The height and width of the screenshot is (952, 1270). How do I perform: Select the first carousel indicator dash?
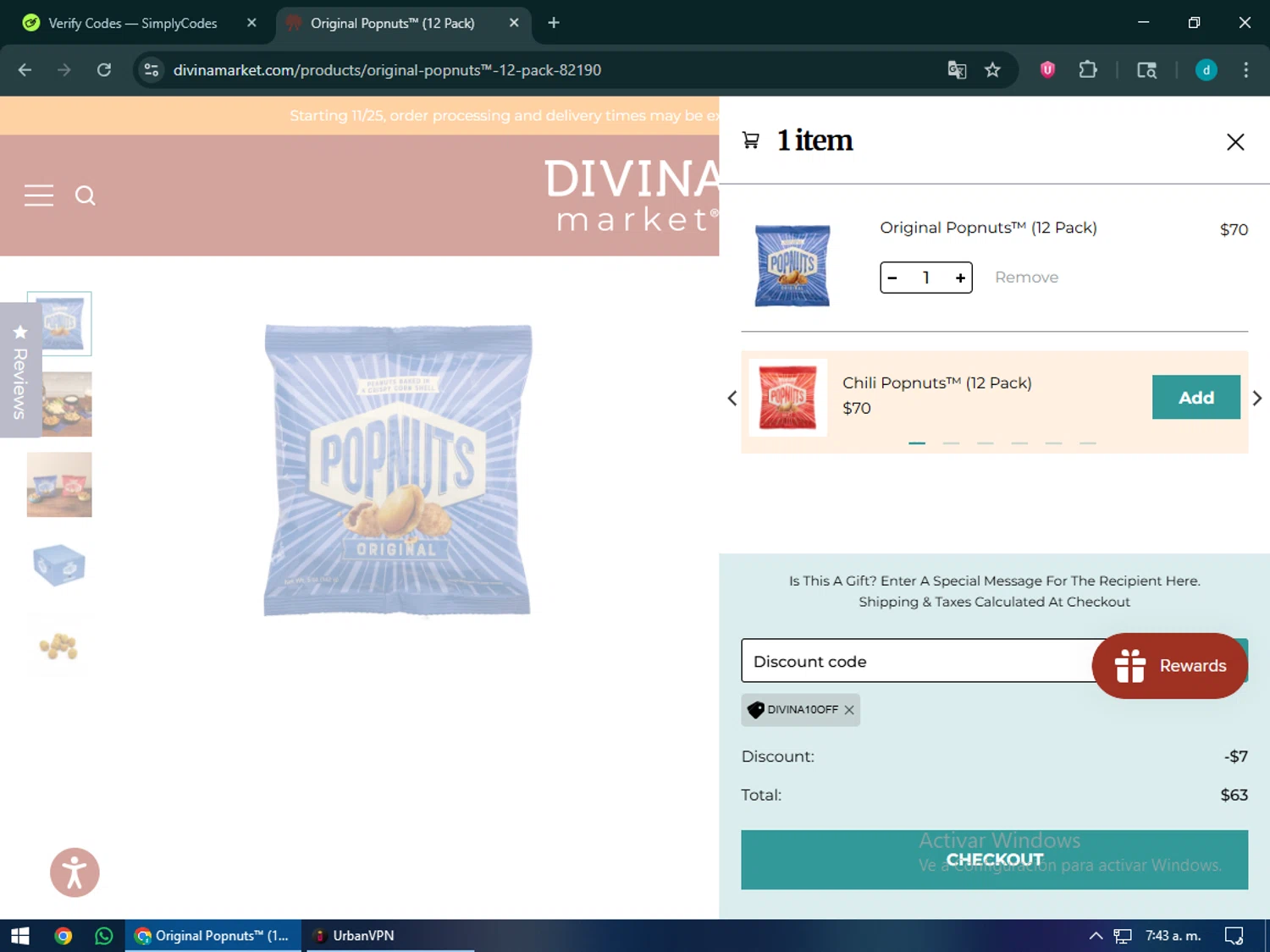[917, 443]
